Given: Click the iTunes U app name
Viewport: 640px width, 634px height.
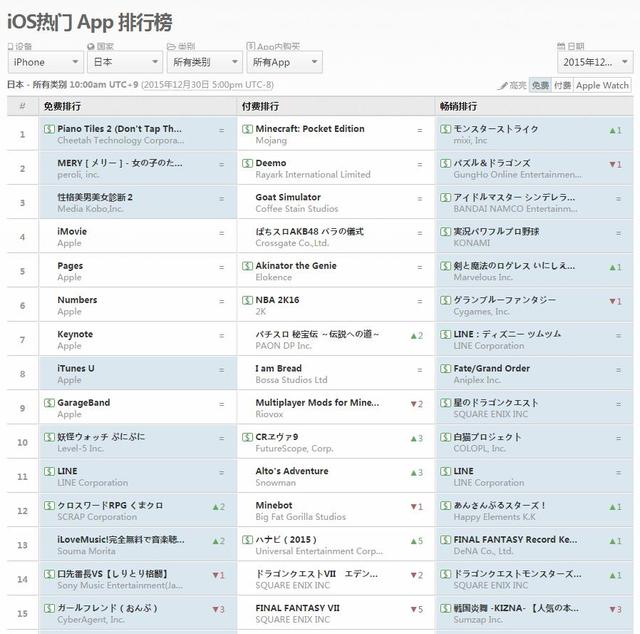Looking at the screenshot, I should point(76,368).
